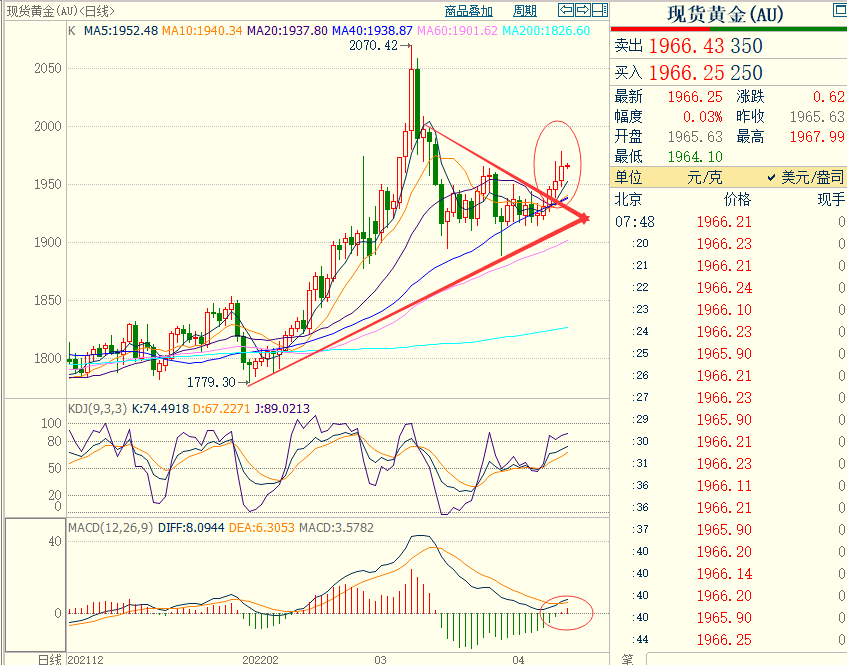Click the 卖出 price 1966.43
The height and width of the screenshot is (665, 847).
[686, 46]
